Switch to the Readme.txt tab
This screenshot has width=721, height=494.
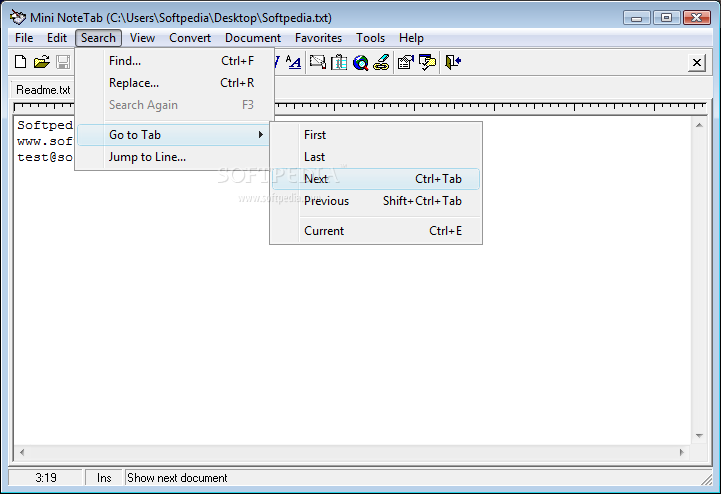coord(43,90)
